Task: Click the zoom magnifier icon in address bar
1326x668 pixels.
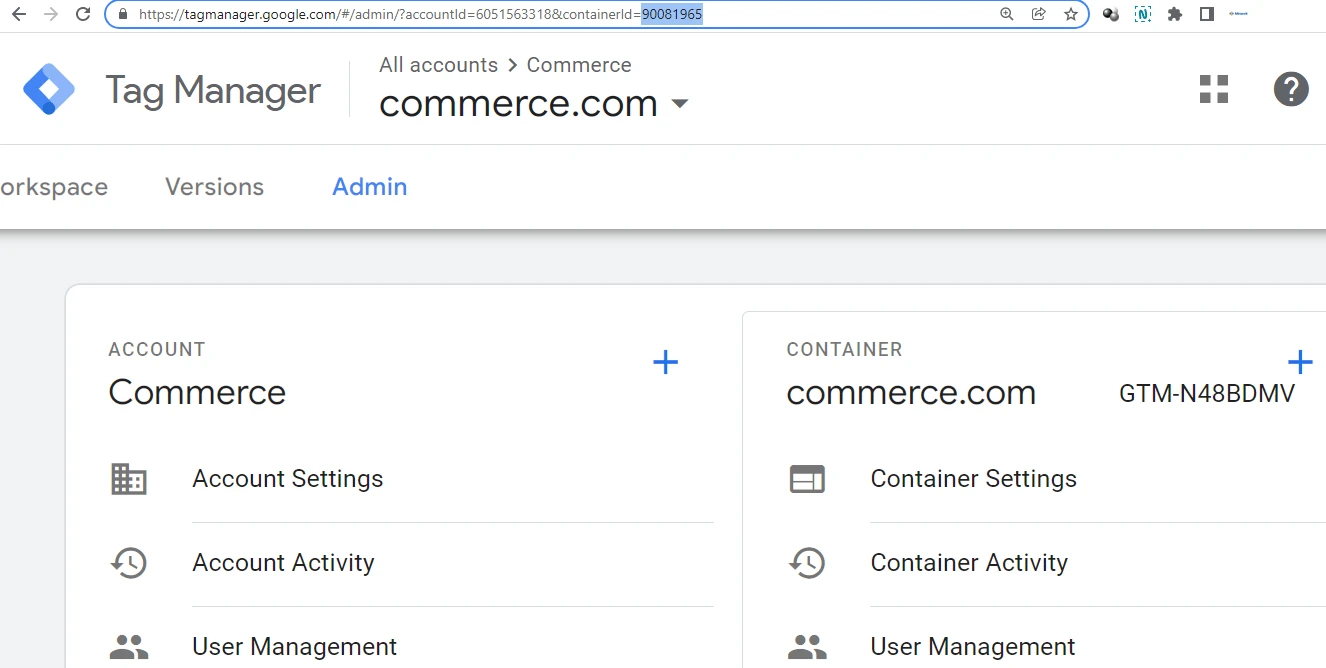Action: point(1007,14)
